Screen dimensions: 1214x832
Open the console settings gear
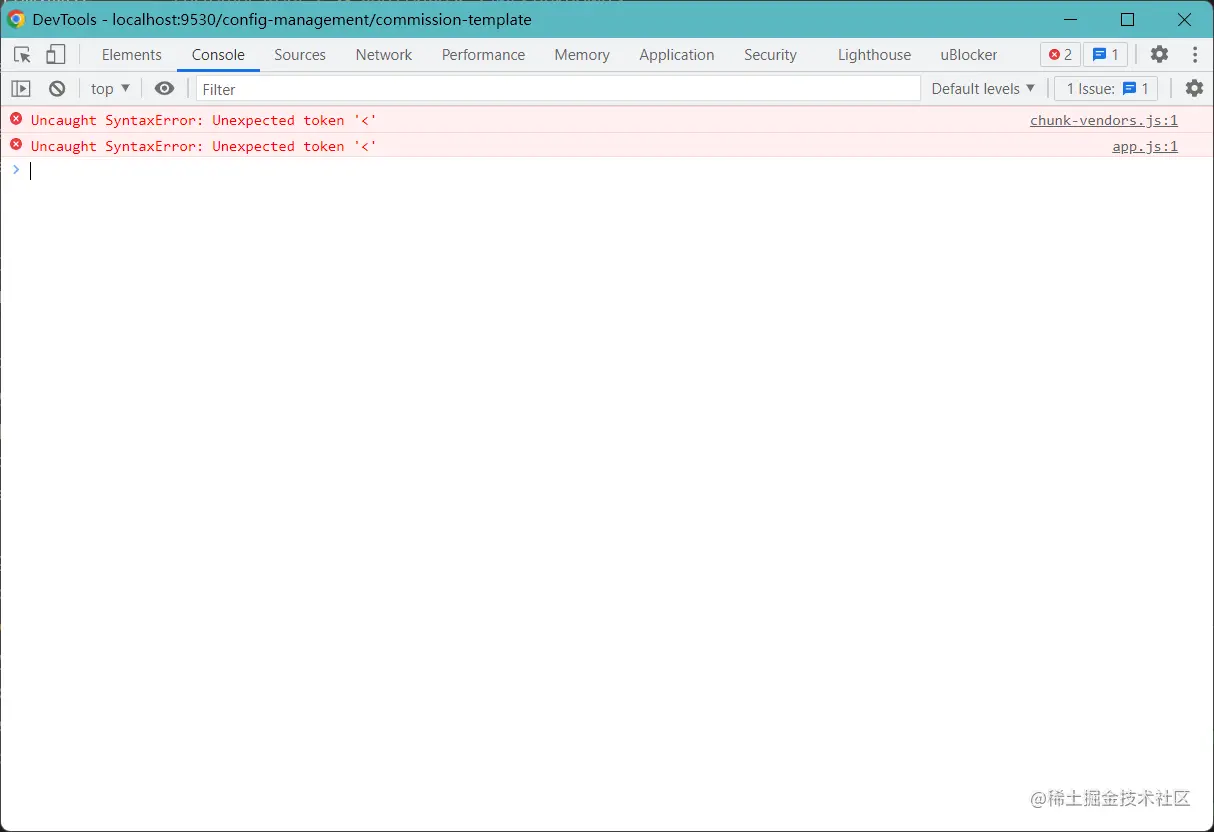tap(1194, 88)
